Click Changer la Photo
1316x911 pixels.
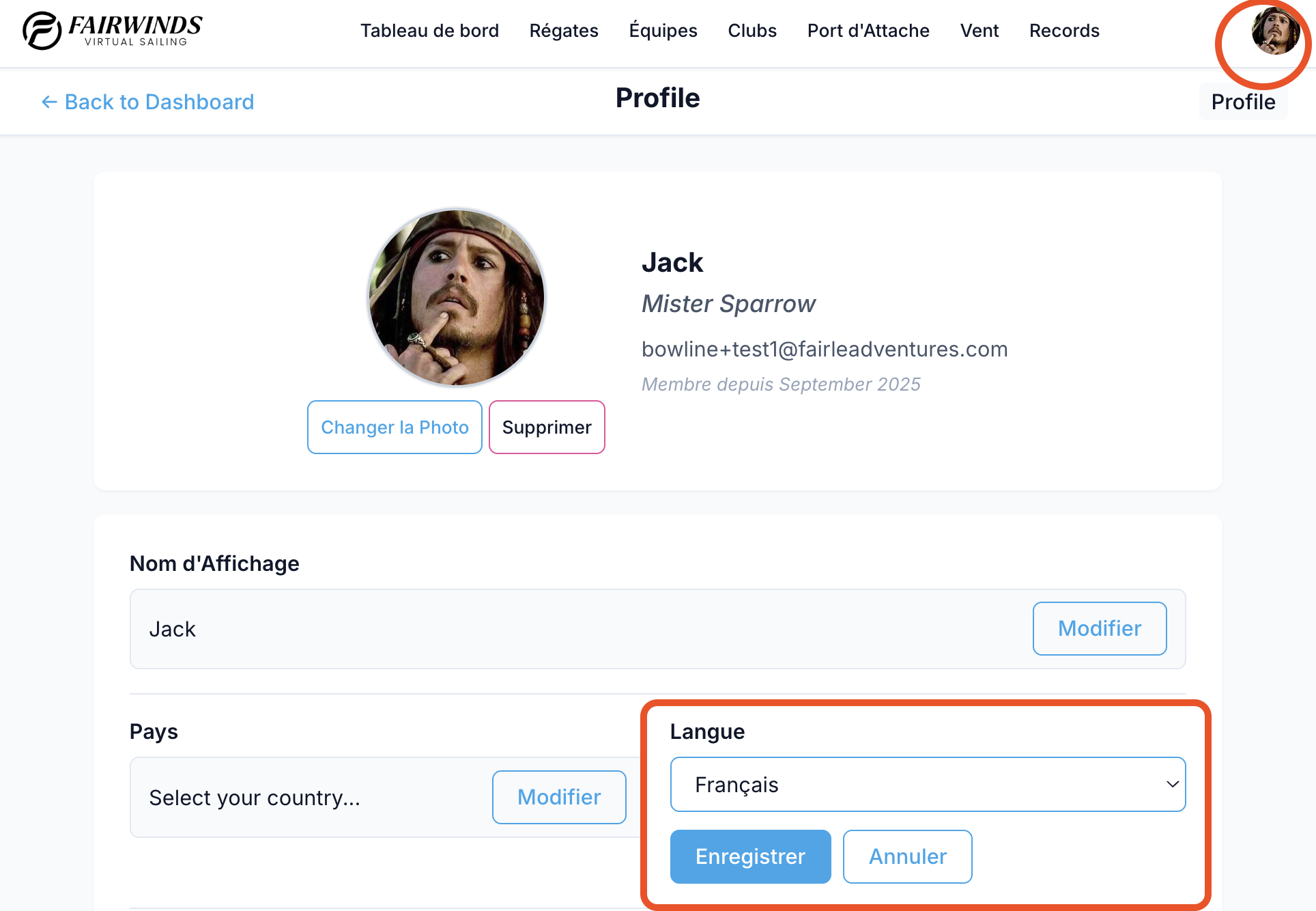coord(395,427)
